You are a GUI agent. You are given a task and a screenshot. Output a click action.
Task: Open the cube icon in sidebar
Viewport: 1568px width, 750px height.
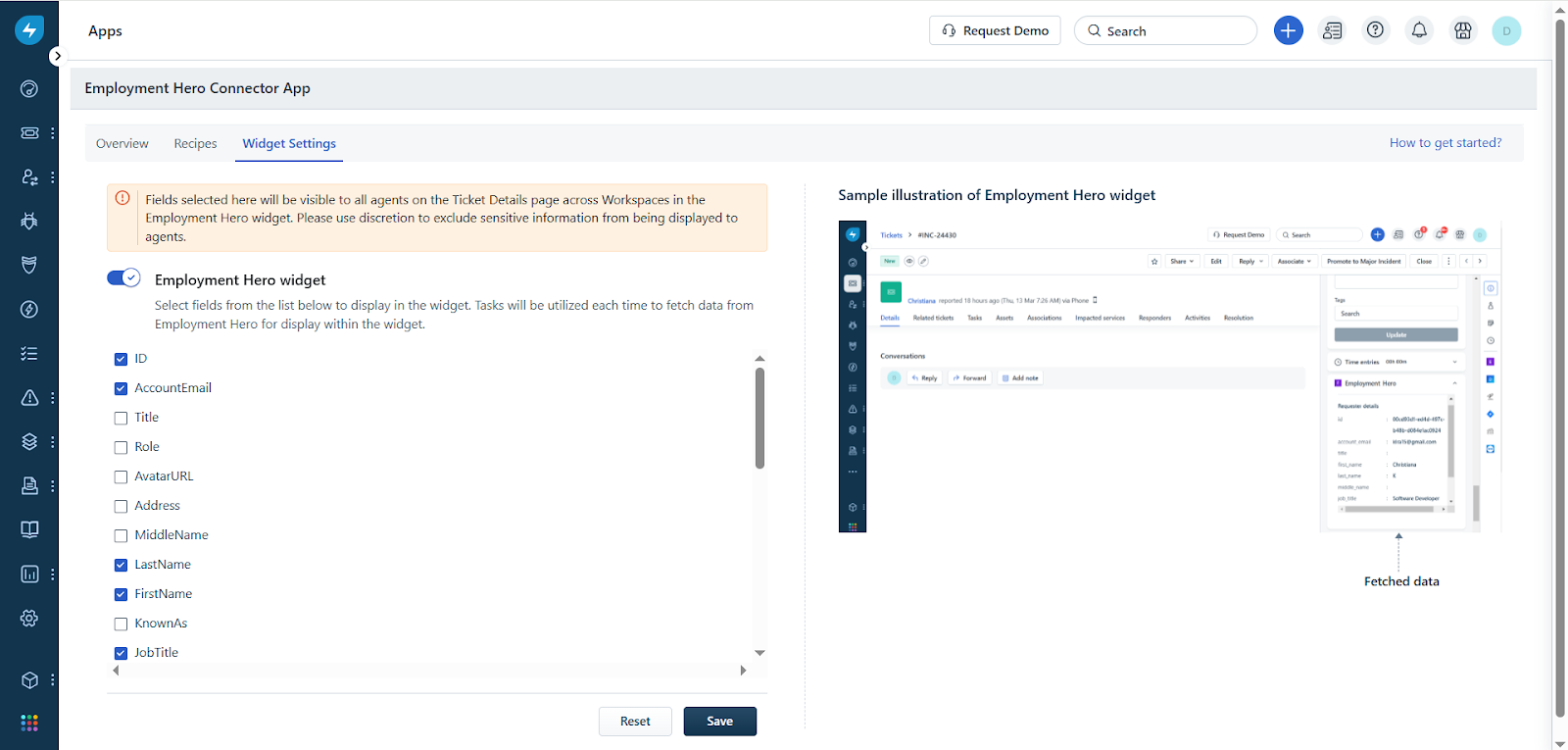(x=29, y=679)
